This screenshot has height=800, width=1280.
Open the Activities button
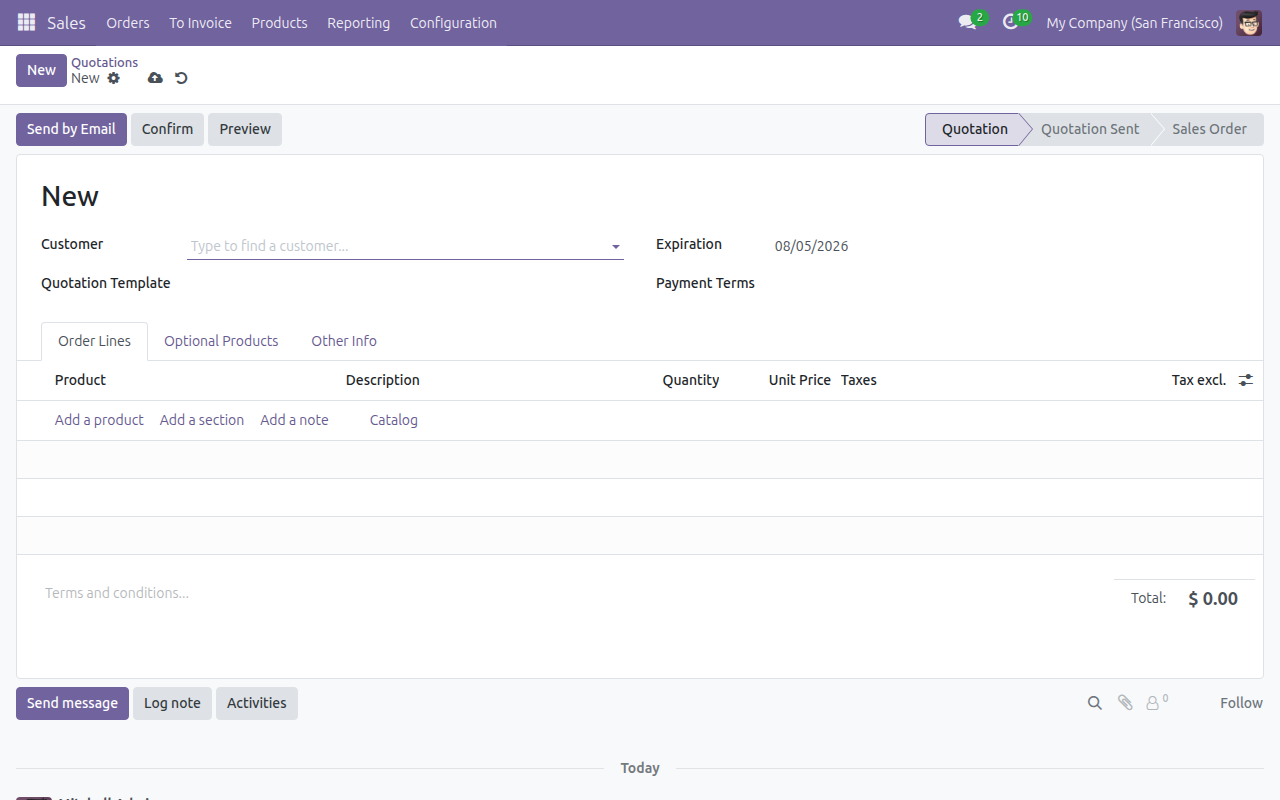pos(257,703)
